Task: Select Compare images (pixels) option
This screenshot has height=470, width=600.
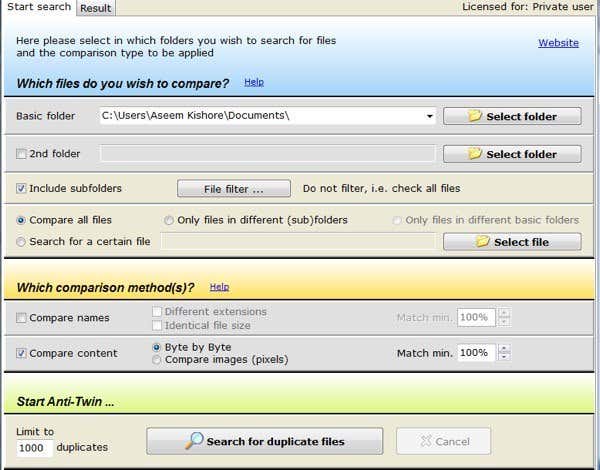Action: tap(157, 360)
